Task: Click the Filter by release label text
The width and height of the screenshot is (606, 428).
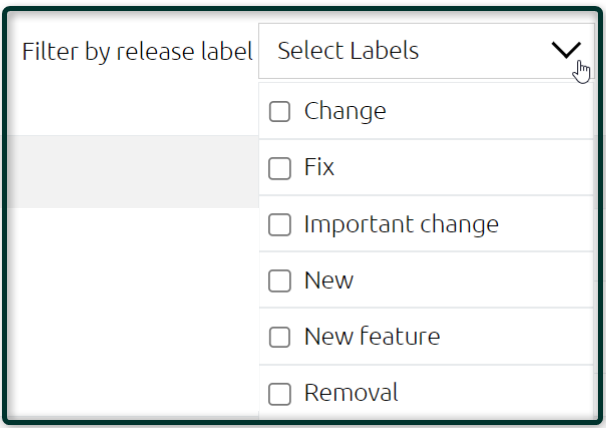Action: point(137,52)
